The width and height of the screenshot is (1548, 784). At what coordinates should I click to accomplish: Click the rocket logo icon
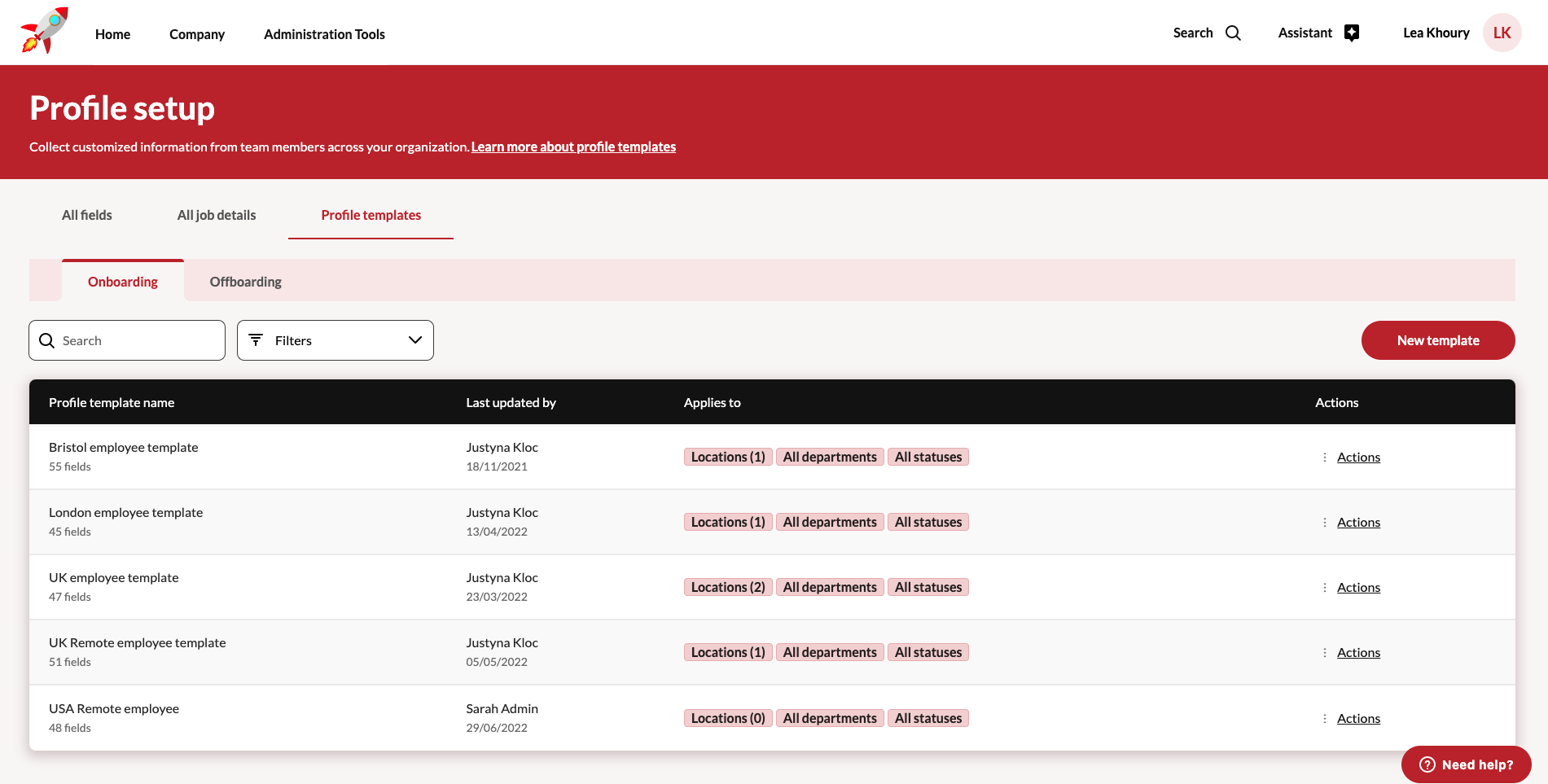click(x=44, y=31)
